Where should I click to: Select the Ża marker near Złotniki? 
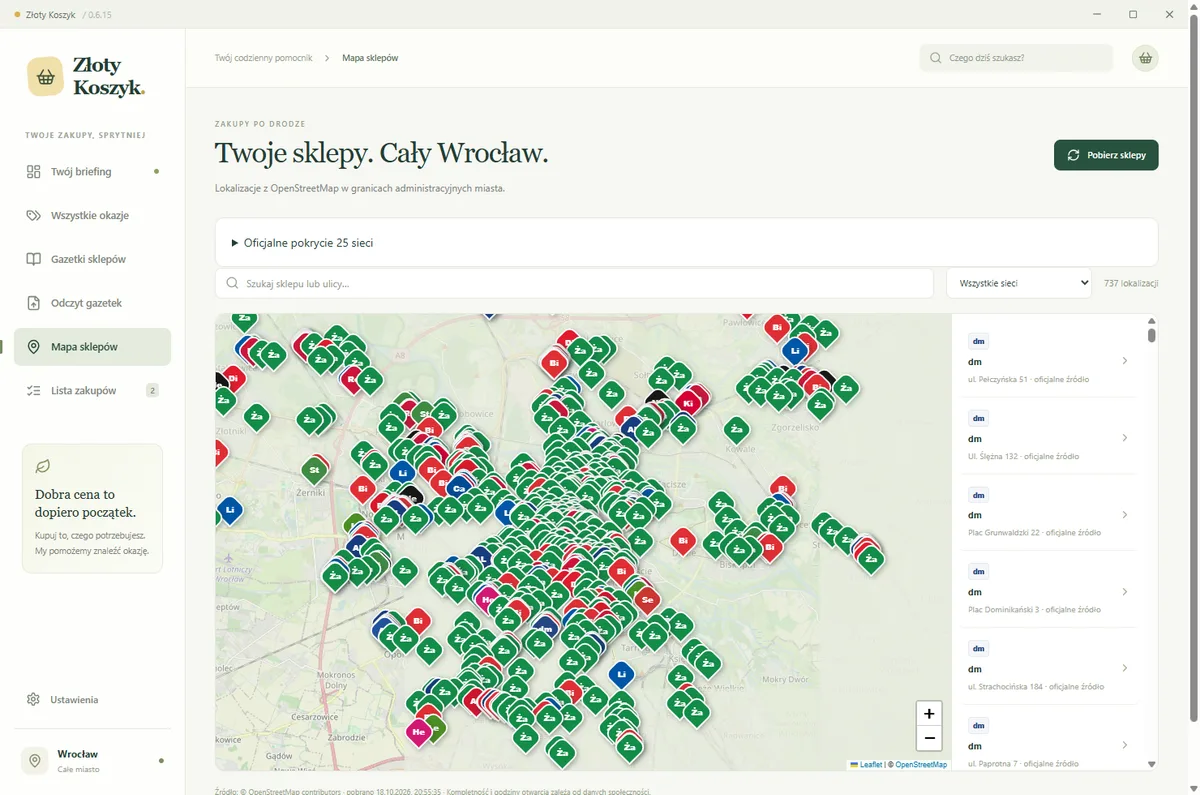click(256, 416)
